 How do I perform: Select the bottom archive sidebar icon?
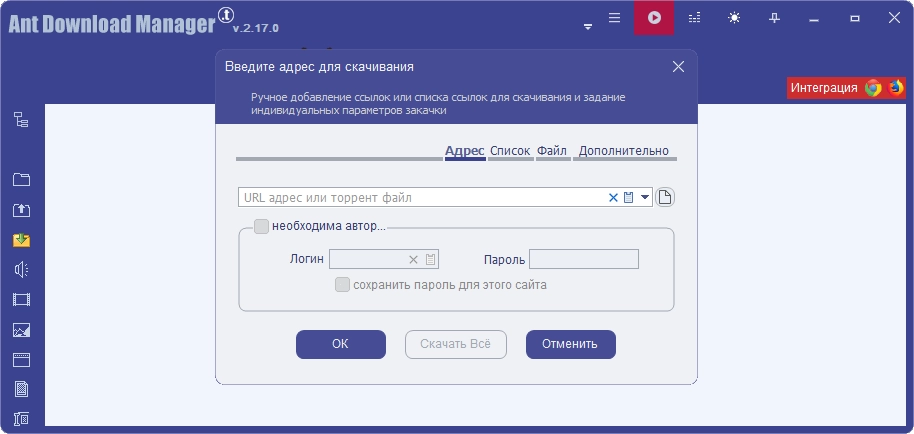click(x=22, y=419)
